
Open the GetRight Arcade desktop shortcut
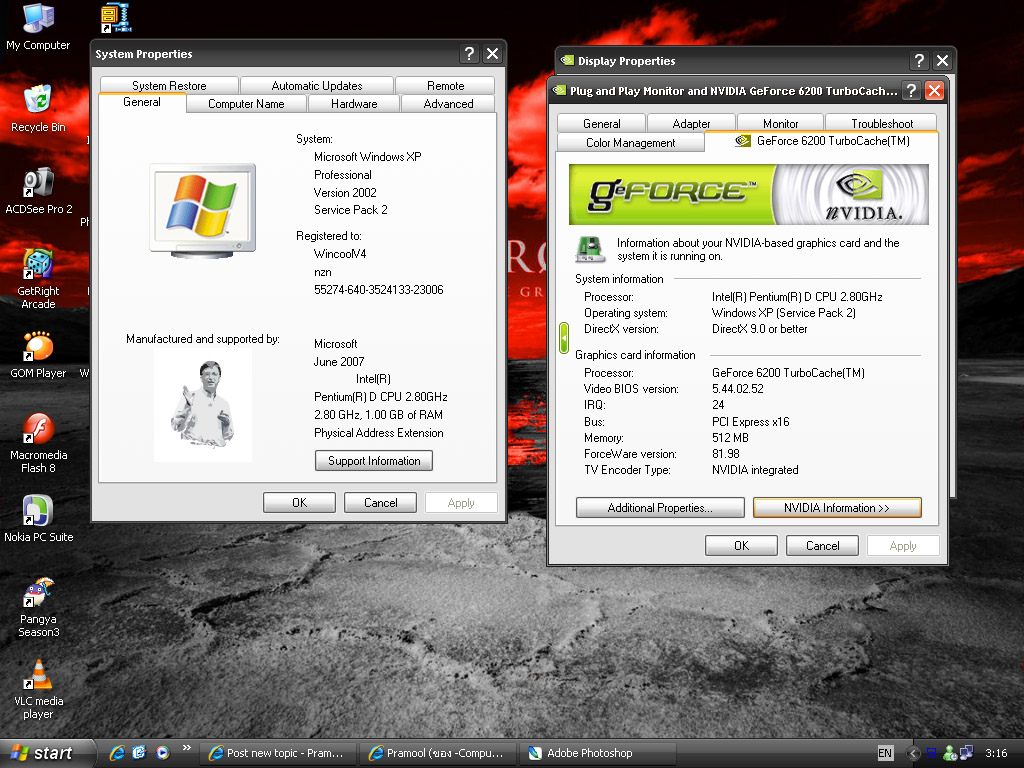tap(38, 266)
